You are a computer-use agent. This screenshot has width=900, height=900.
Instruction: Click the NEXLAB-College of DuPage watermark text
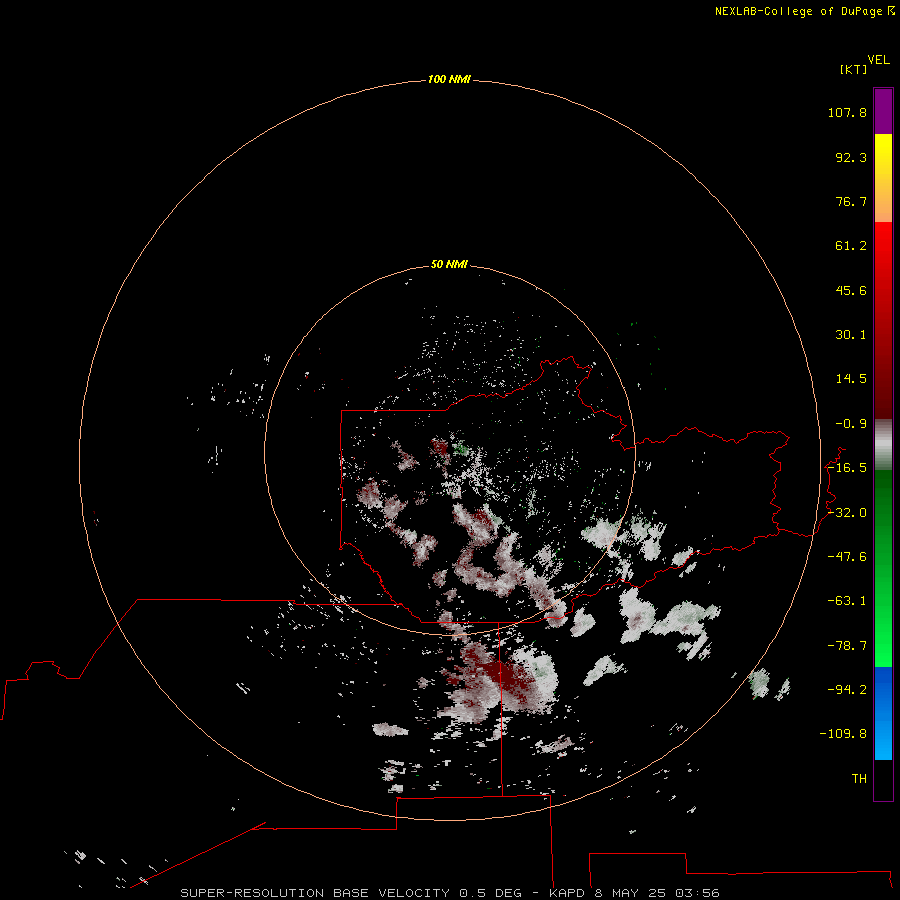(x=804, y=11)
